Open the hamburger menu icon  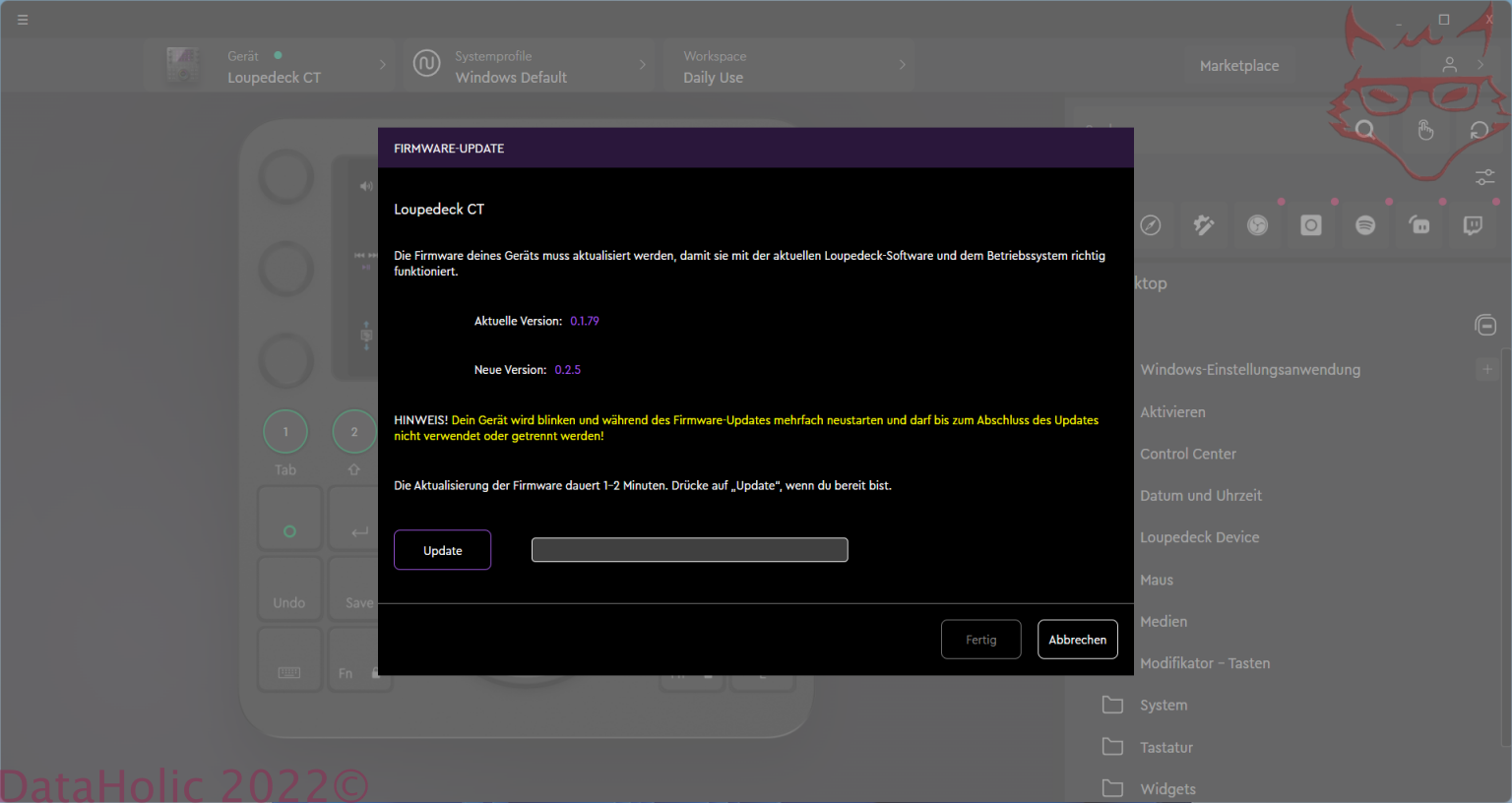click(23, 20)
